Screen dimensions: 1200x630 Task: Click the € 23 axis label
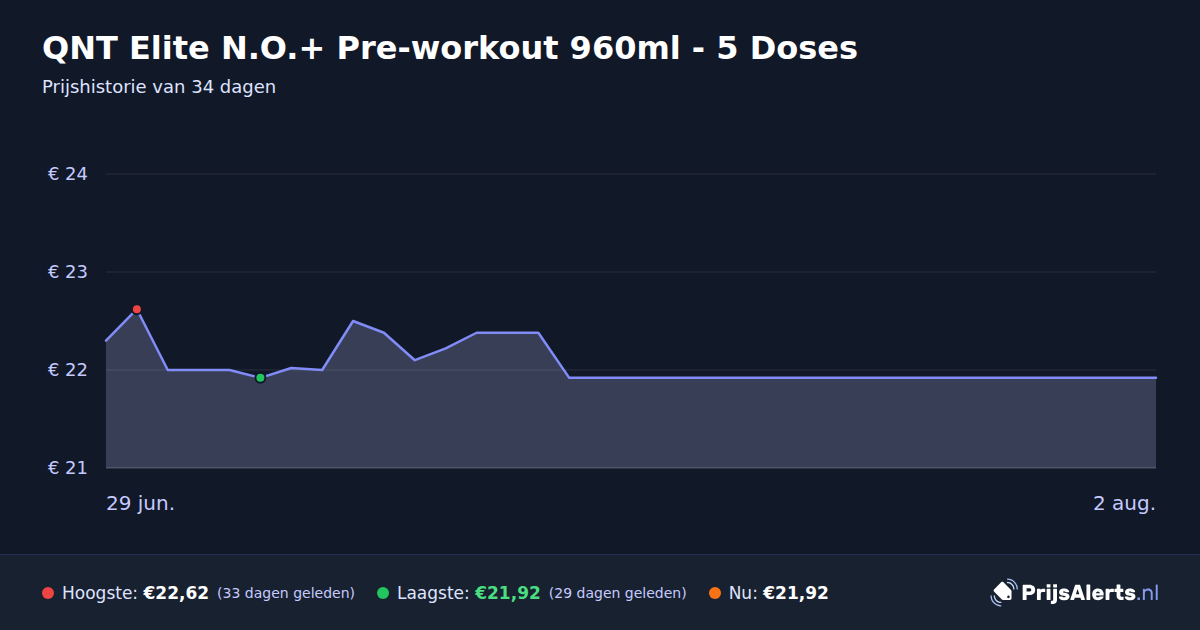pyautogui.click(x=68, y=272)
